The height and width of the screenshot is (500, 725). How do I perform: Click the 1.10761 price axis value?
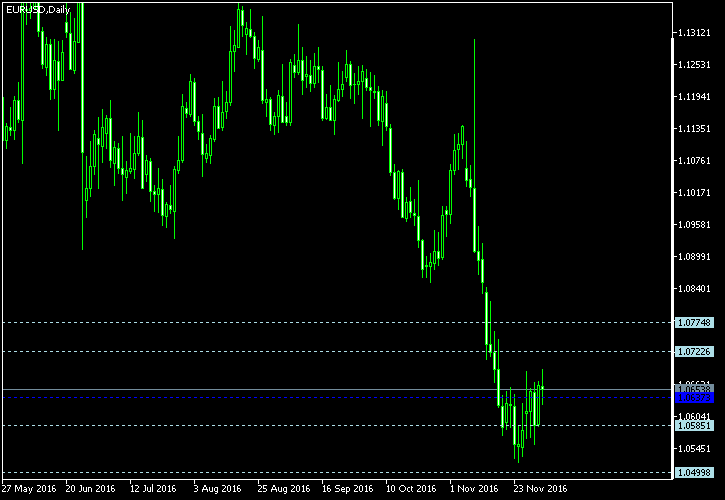tap(694, 160)
